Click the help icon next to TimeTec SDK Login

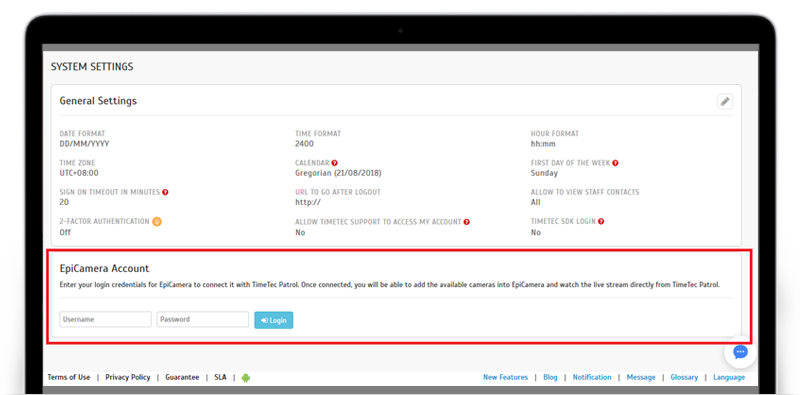(x=601, y=221)
